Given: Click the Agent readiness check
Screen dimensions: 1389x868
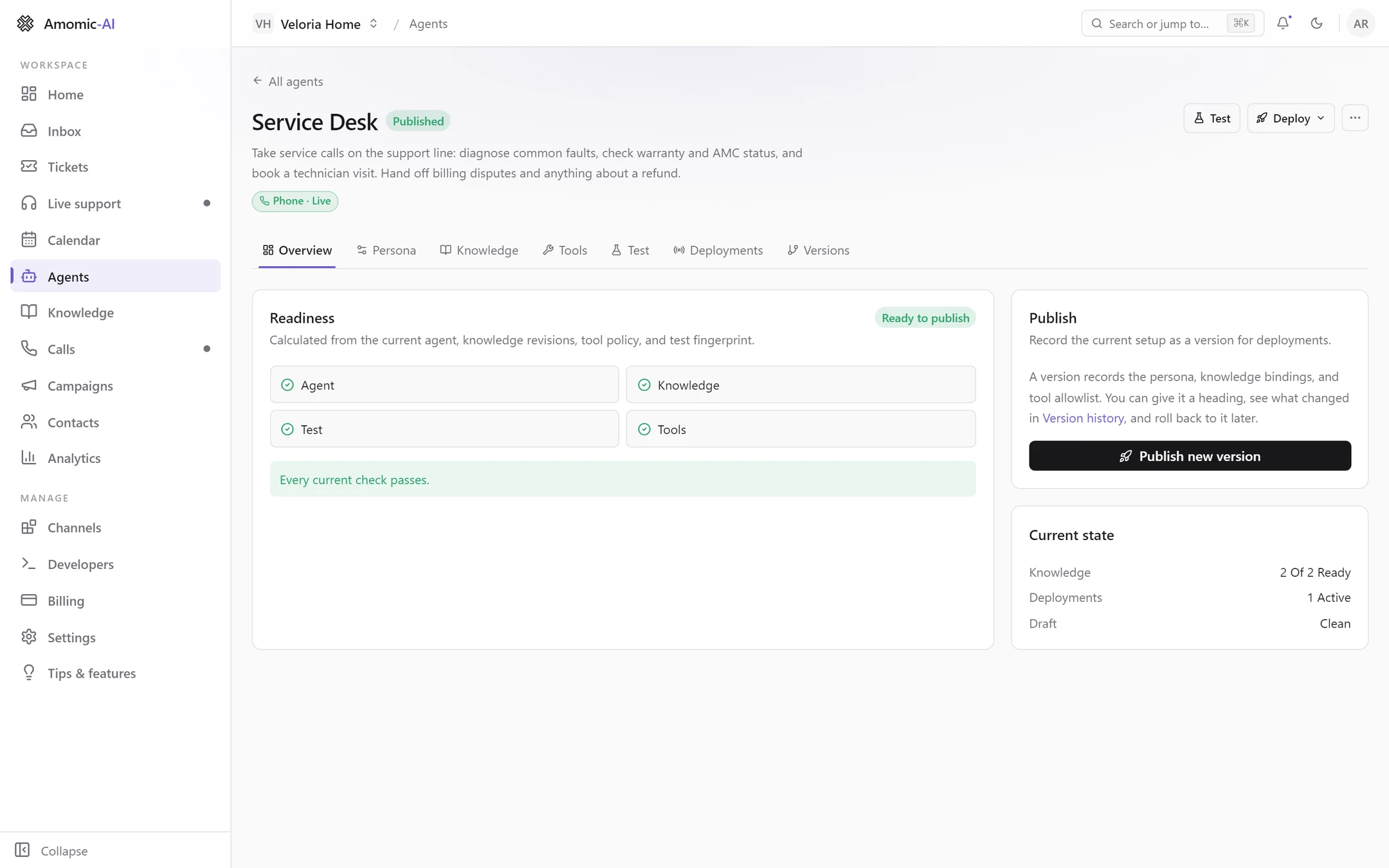Looking at the screenshot, I should (444, 384).
